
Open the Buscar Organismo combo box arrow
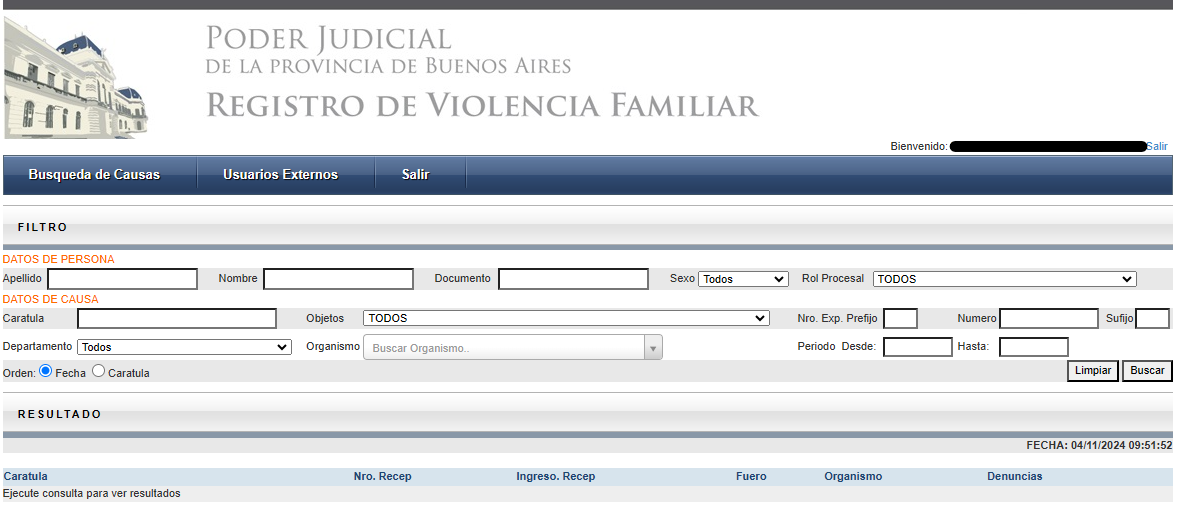click(653, 348)
